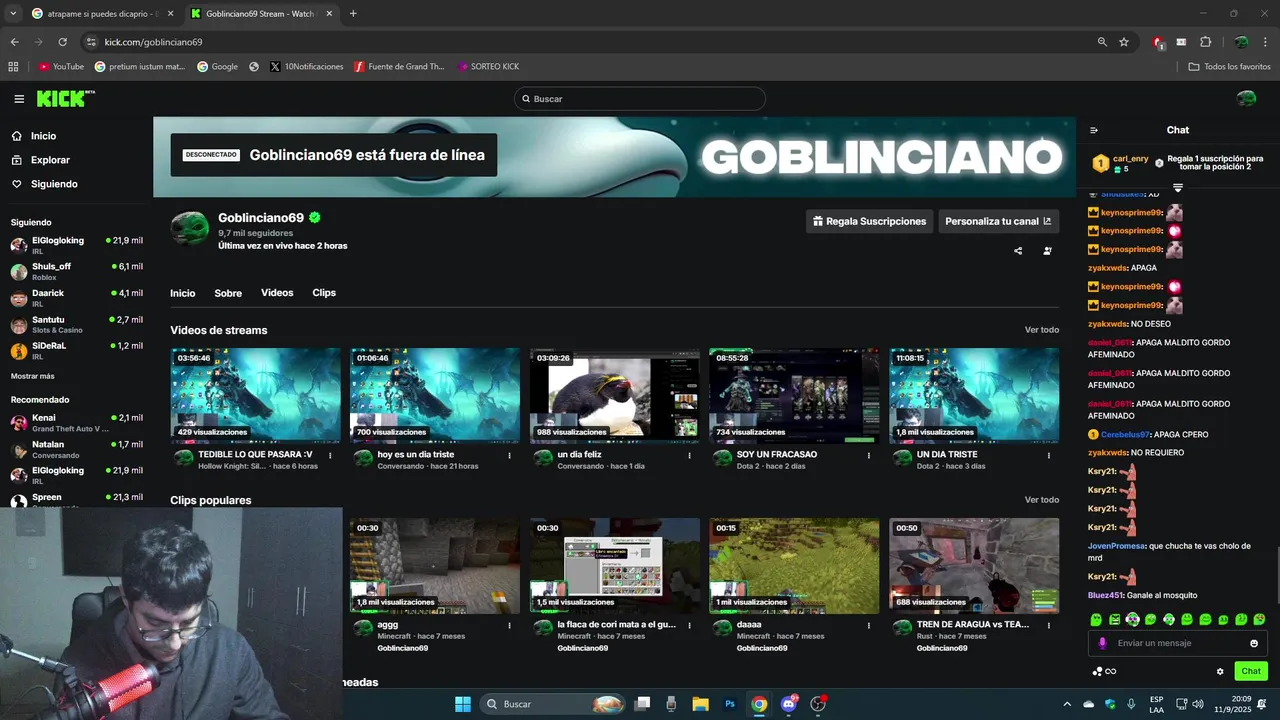
Task: Open the 'SOY UN FRACASAO' video thumbnail
Action: [x=794, y=395]
